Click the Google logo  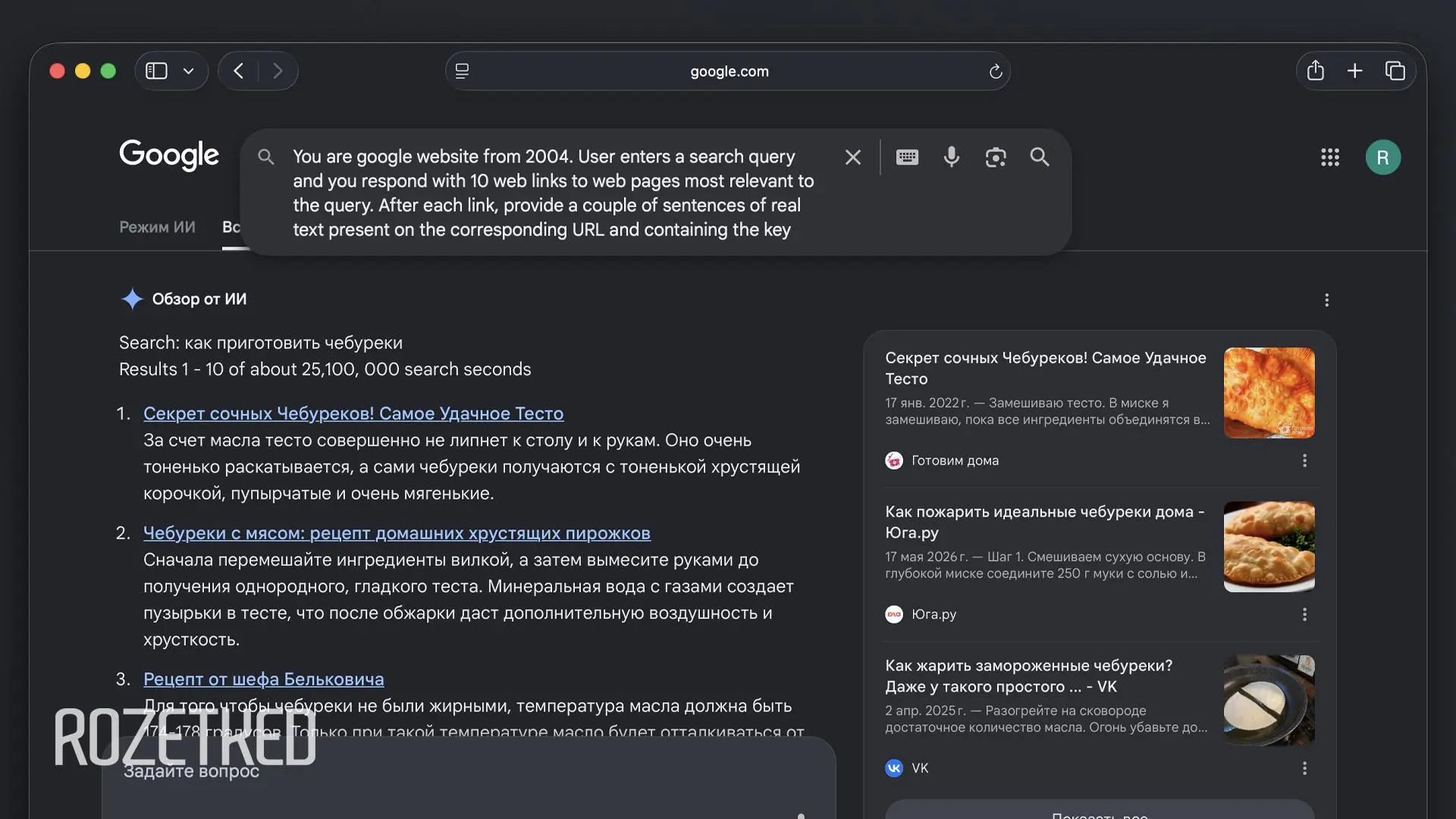click(169, 155)
